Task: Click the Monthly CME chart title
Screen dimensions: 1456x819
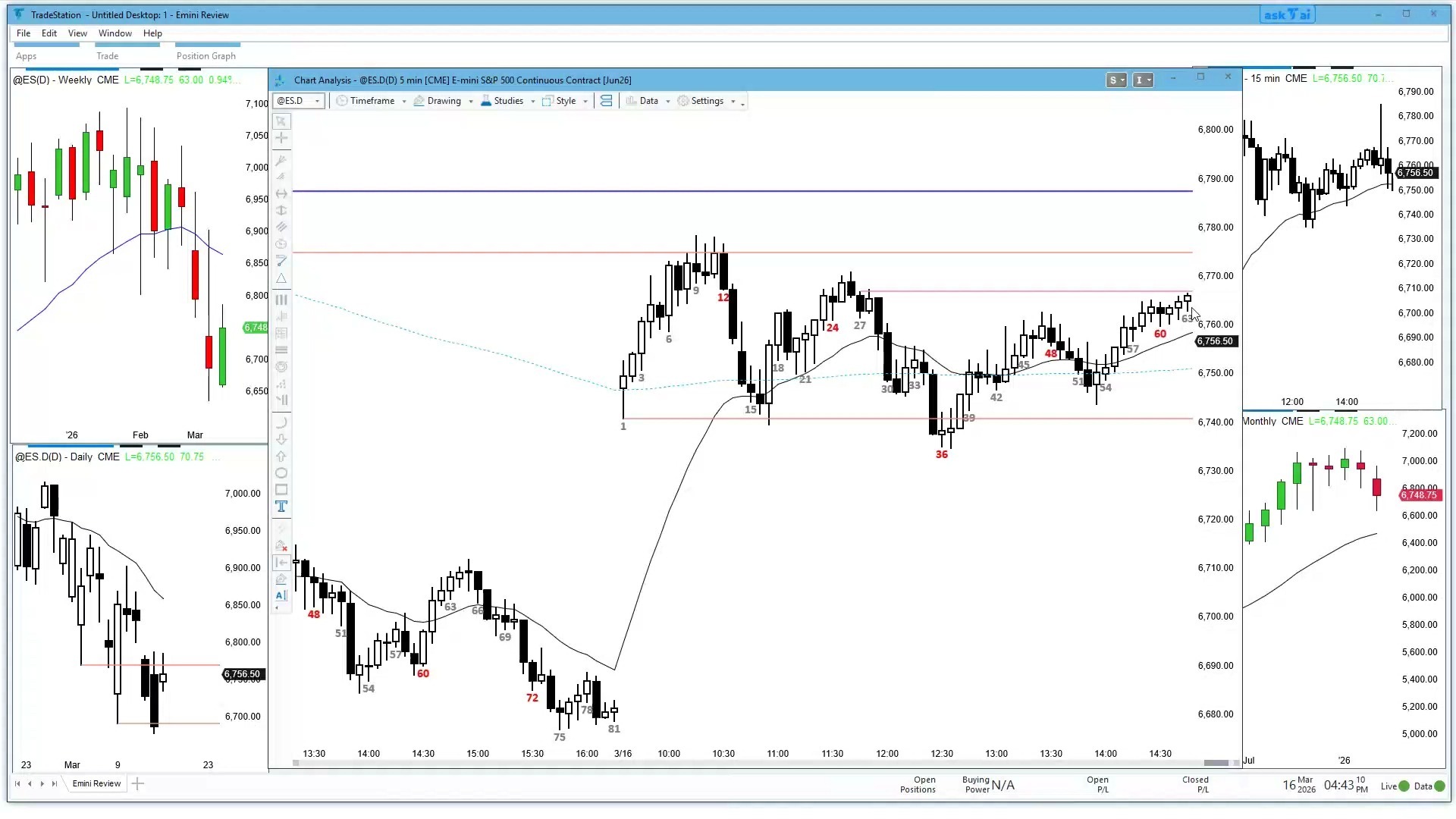Action: (1273, 421)
